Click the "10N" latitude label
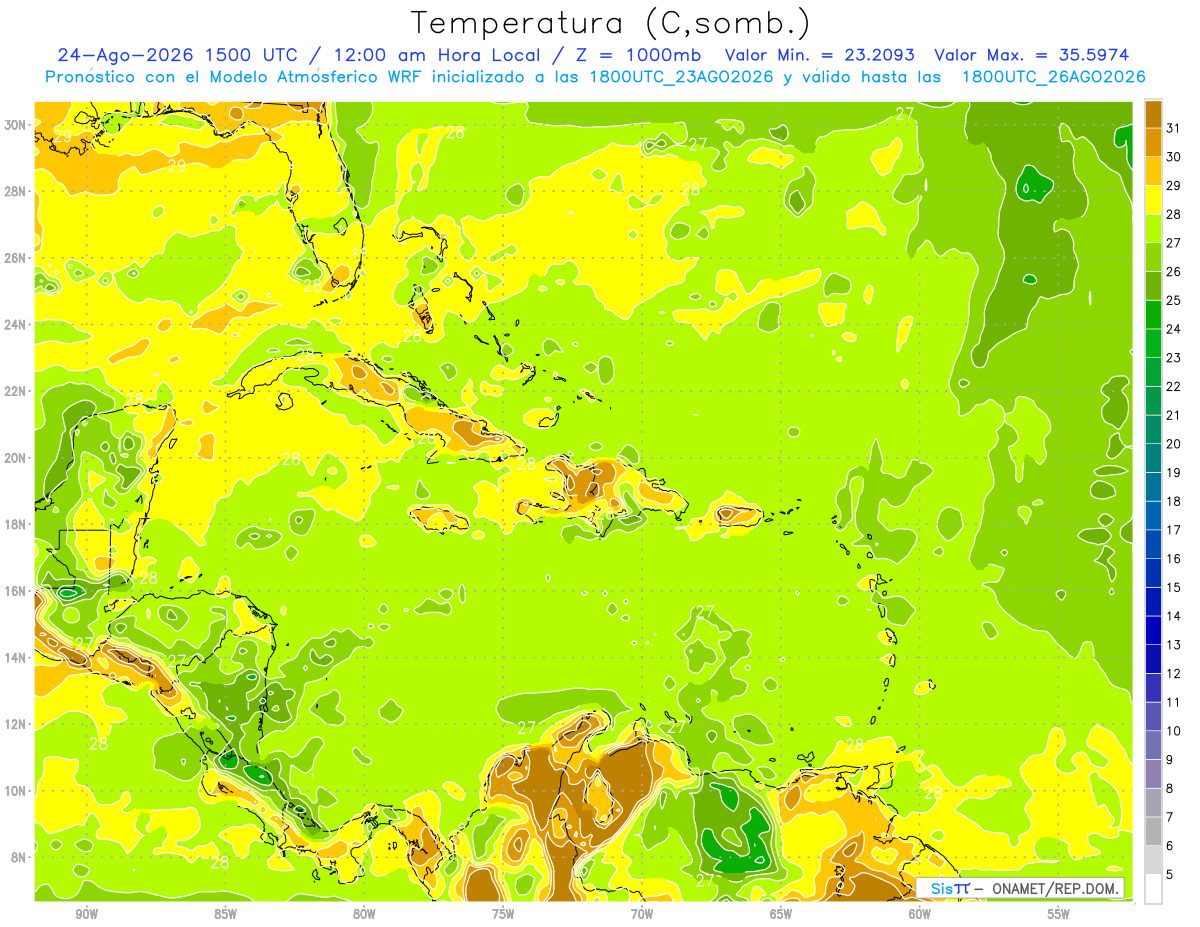Viewport: 1200px width, 927px height. pos(15,791)
